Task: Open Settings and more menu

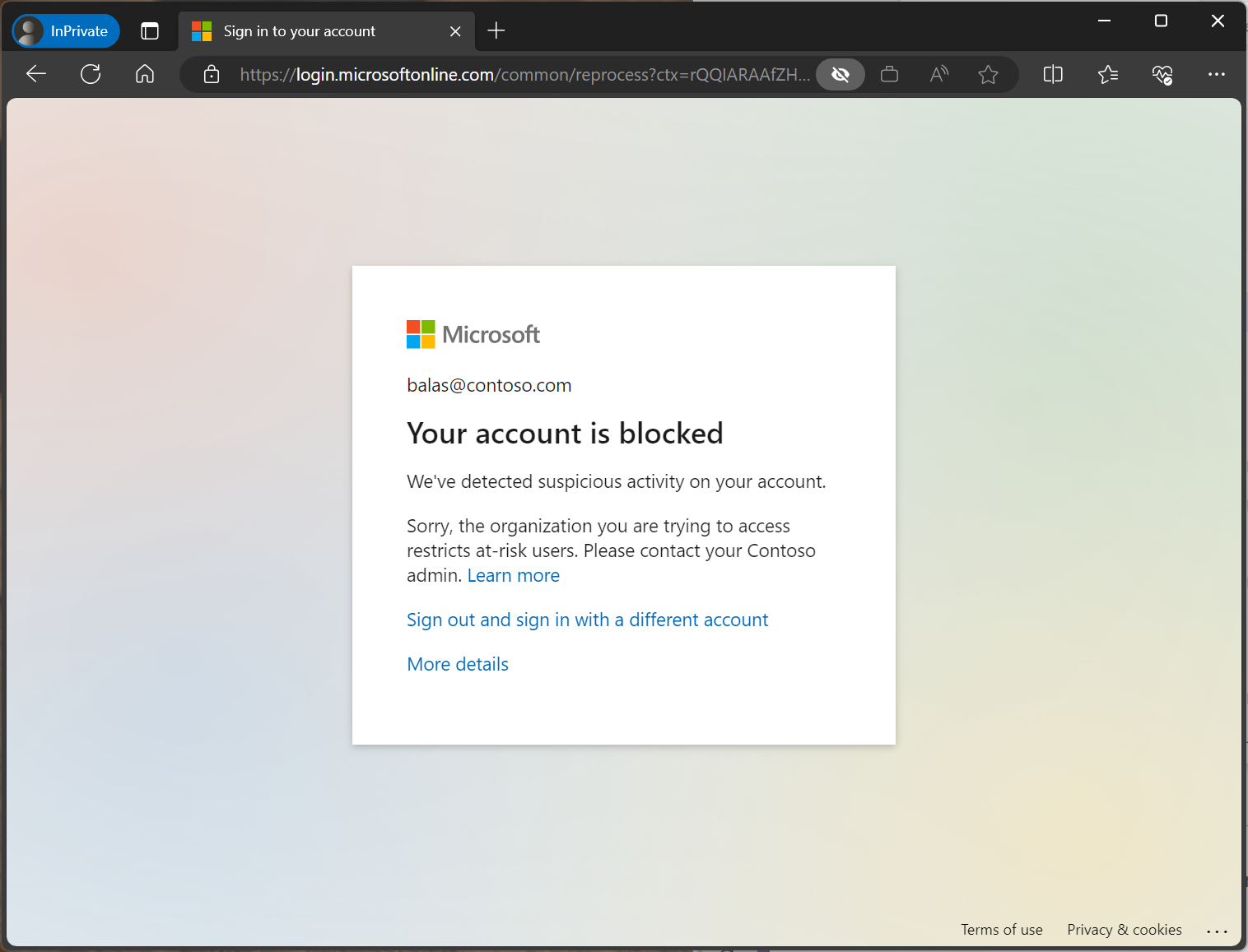Action: [1216, 75]
